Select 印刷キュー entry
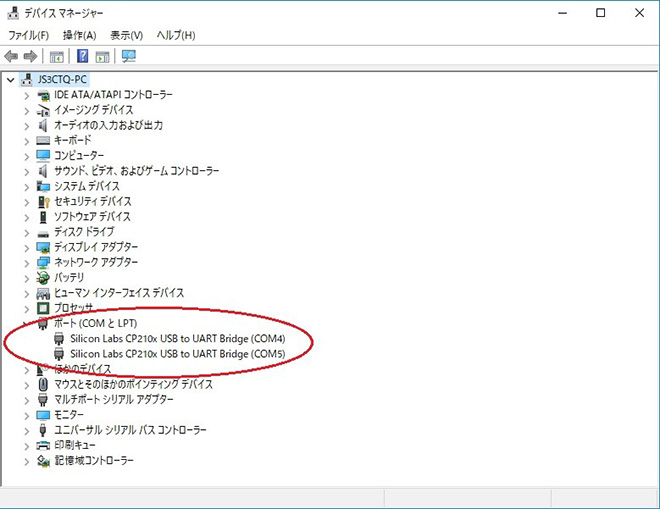Image resolution: width=660 pixels, height=509 pixels. [x=75, y=445]
